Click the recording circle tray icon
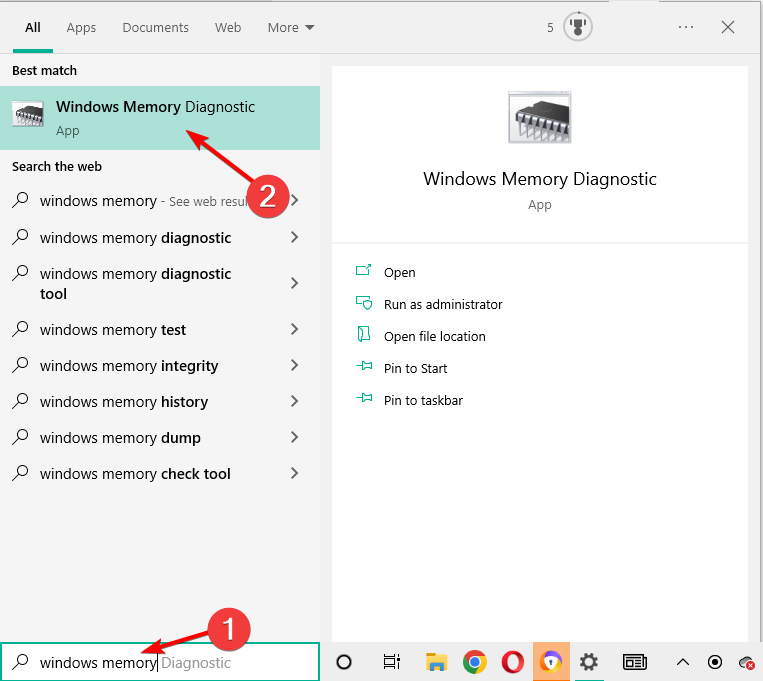Viewport: 763px width, 681px height. (715, 662)
